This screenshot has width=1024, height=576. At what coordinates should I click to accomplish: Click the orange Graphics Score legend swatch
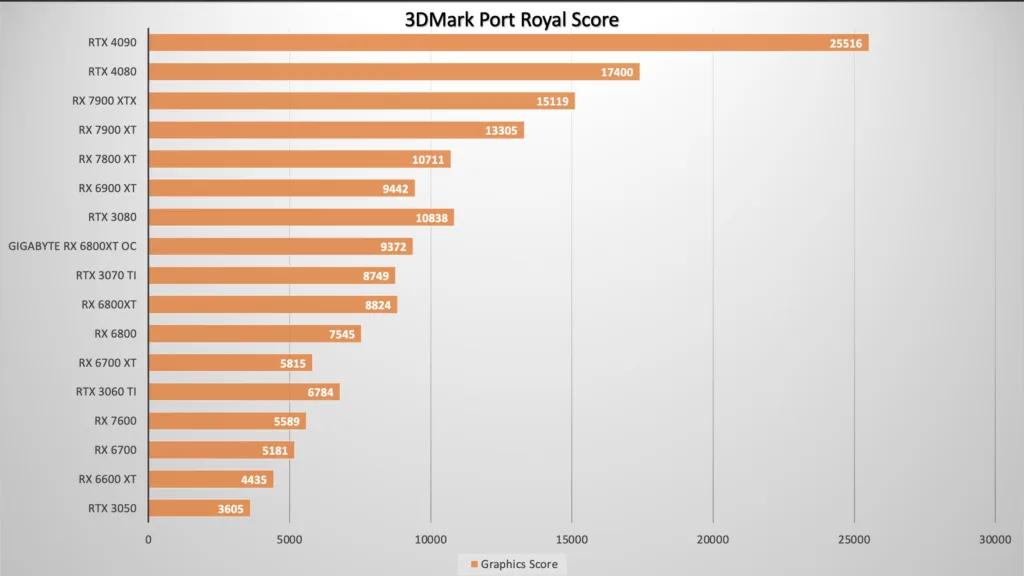473,564
